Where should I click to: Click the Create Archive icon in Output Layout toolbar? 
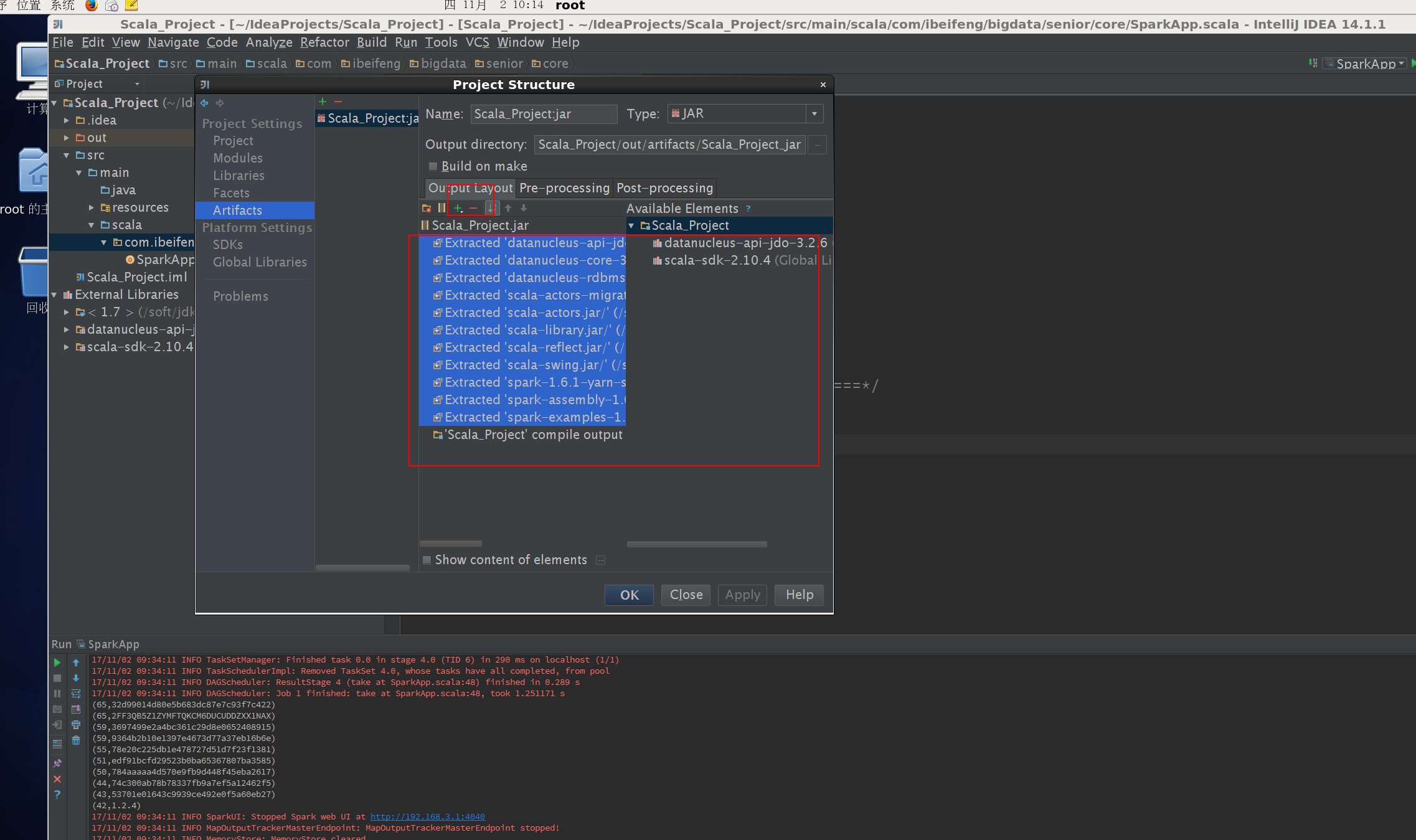[x=441, y=208]
